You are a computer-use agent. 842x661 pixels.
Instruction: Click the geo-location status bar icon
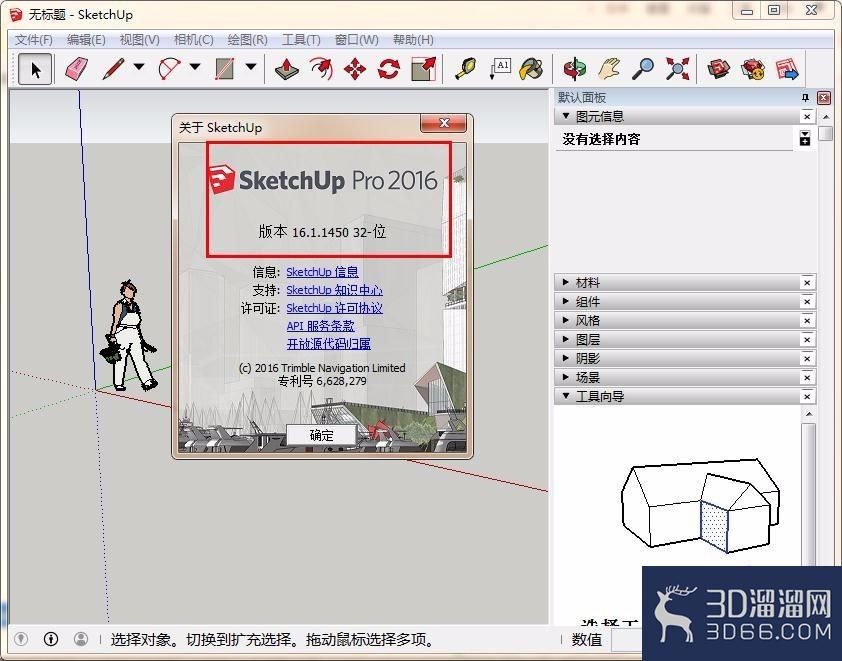pos(21,638)
